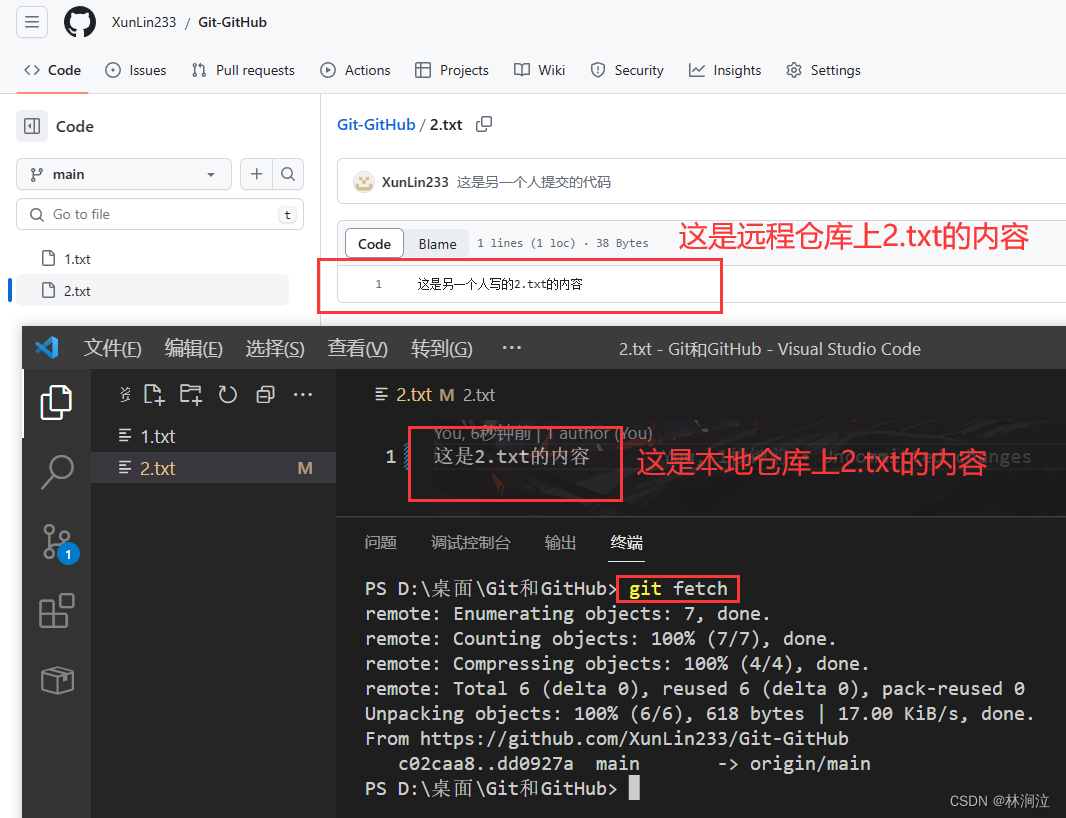Click line number 1 in GitHub file view
This screenshot has width=1066, height=818.
pyautogui.click(x=379, y=284)
